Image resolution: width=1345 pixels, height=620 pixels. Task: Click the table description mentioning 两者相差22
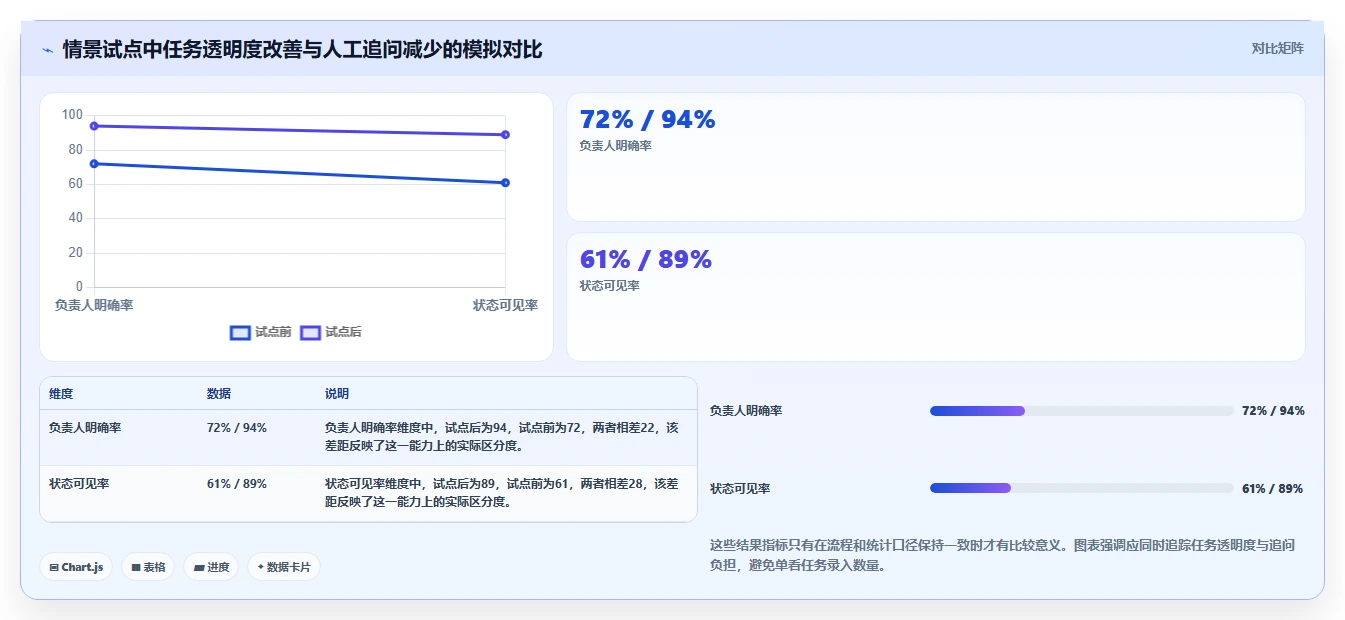point(502,437)
